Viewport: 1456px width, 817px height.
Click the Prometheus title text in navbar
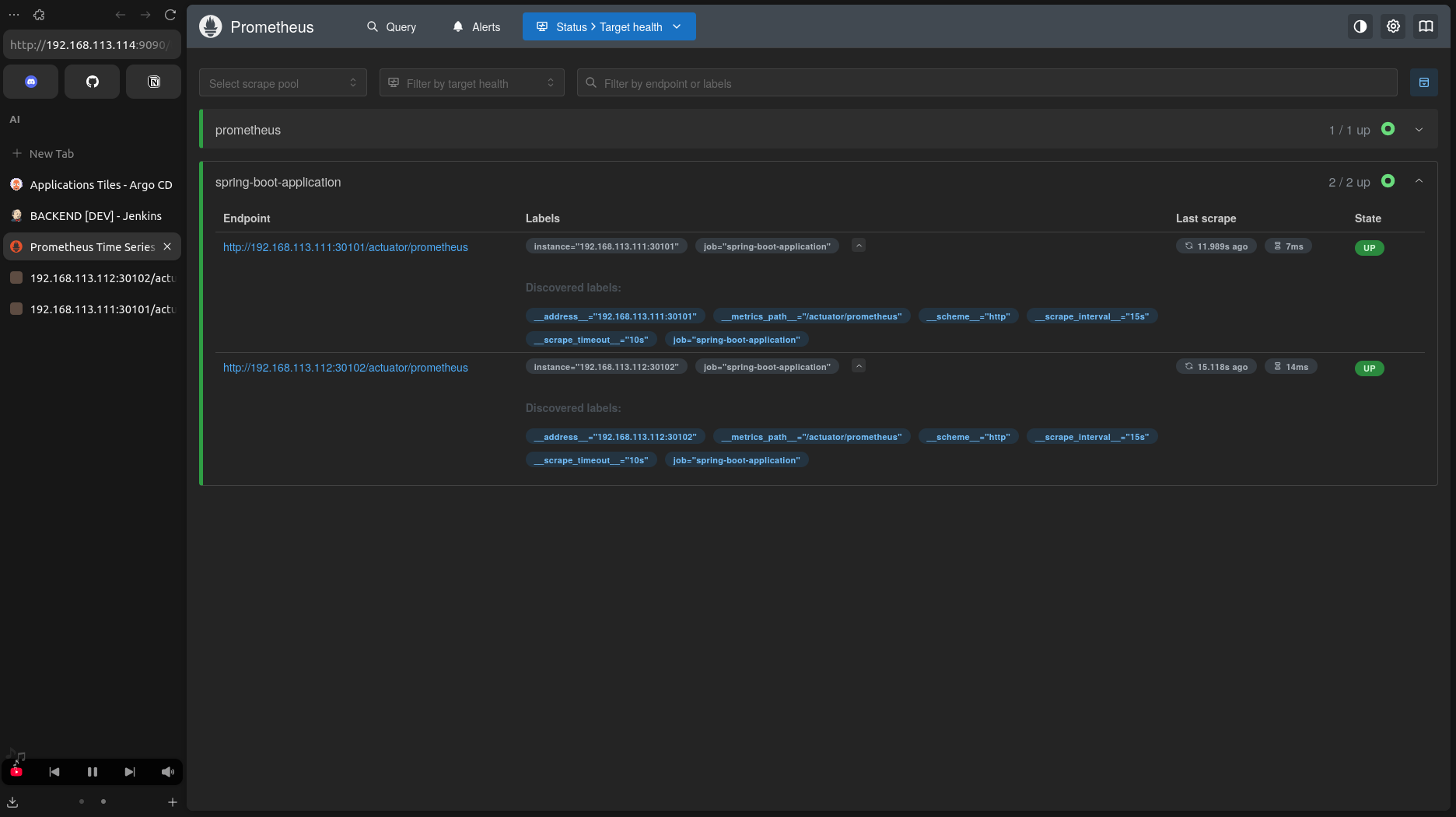(x=272, y=27)
